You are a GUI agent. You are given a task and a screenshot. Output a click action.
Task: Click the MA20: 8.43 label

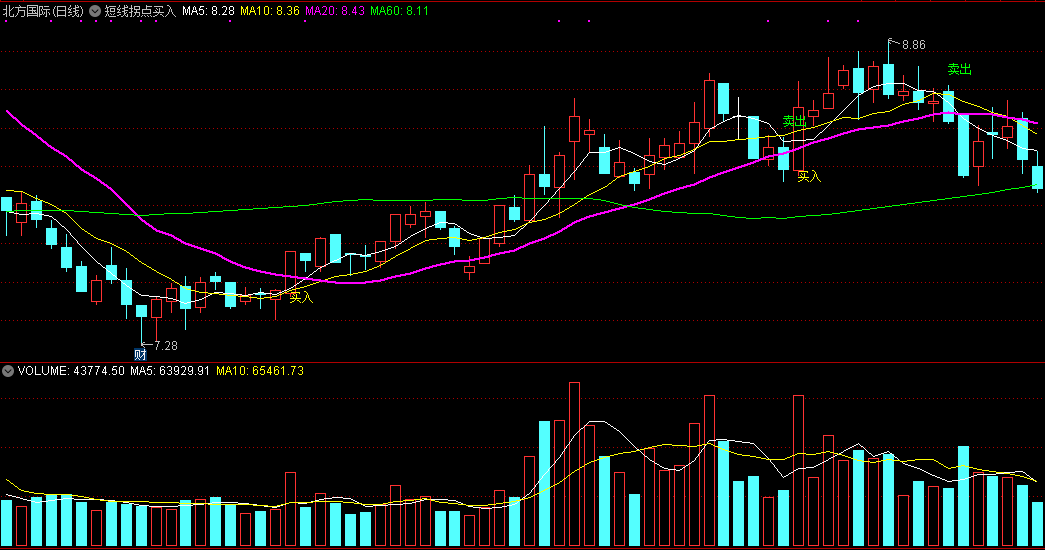tap(335, 11)
